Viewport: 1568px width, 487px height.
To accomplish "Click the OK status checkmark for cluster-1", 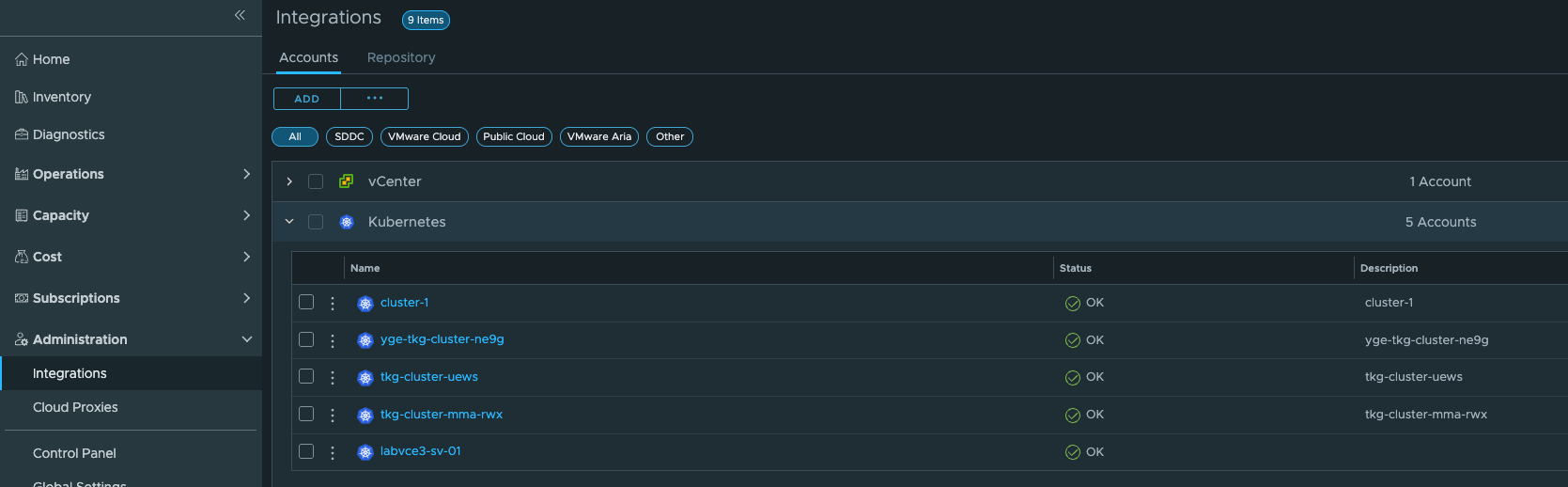I will [x=1073, y=304].
